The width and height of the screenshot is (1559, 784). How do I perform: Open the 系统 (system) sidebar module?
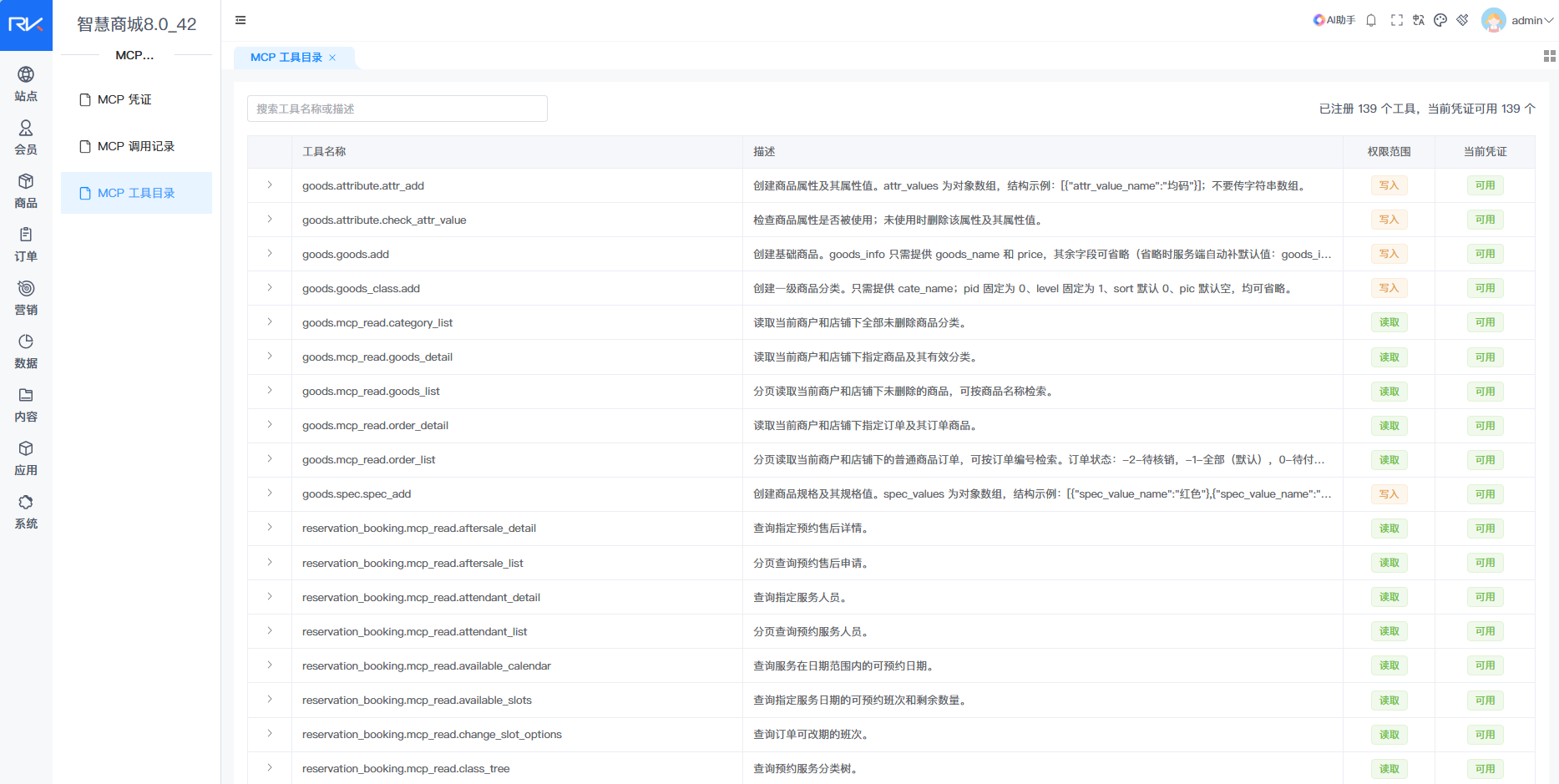(26, 512)
